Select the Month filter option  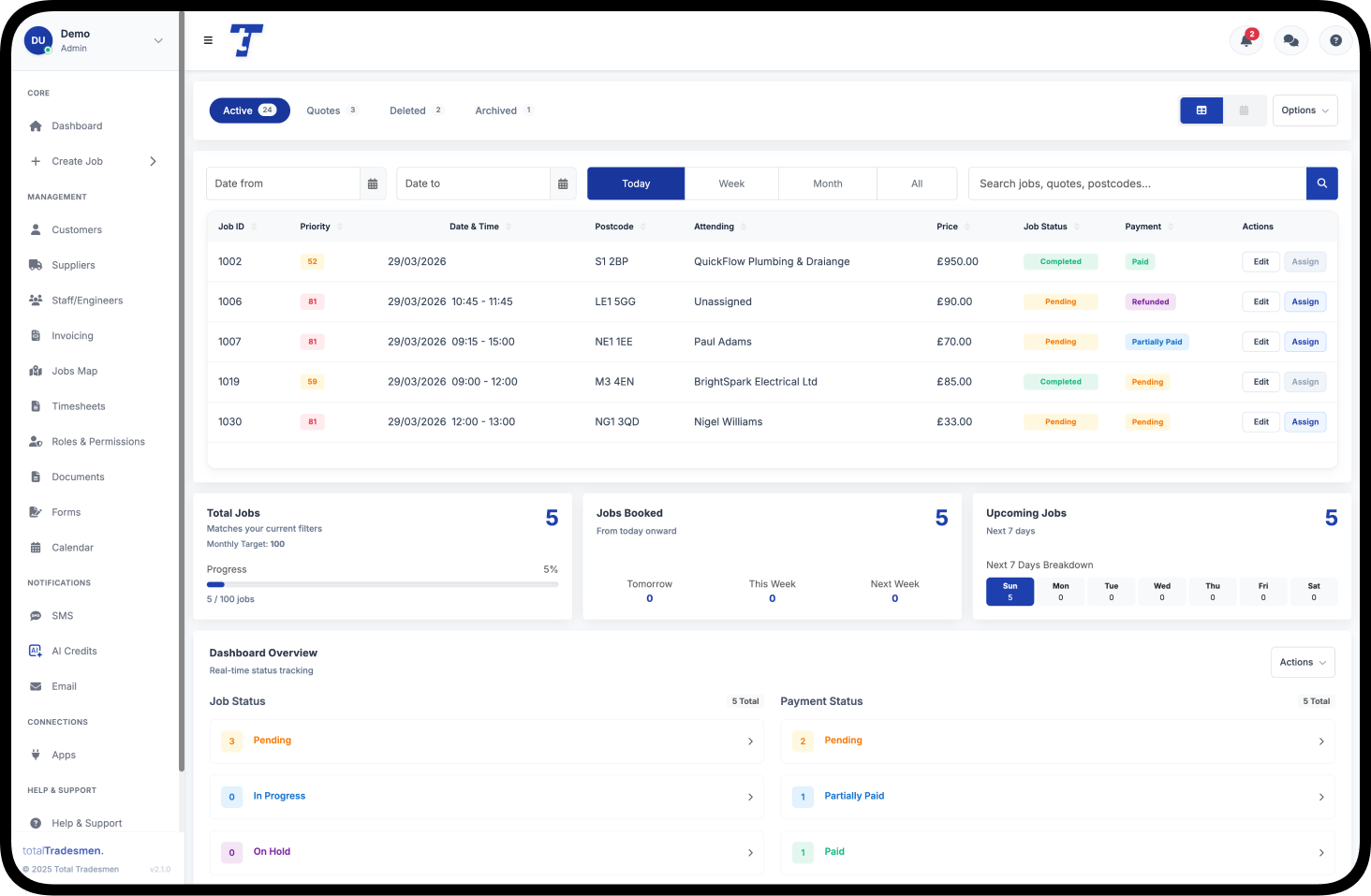827,184
